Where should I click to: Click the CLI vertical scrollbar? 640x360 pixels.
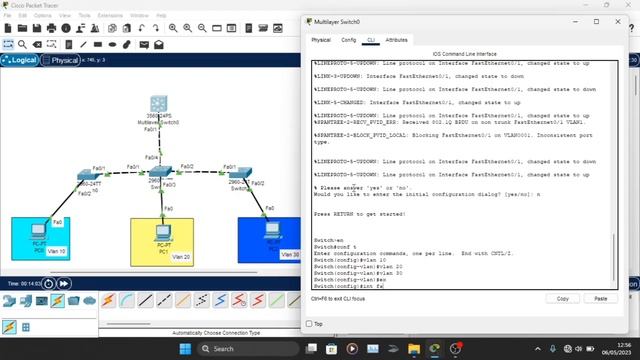pyautogui.click(x=613, y=257)
